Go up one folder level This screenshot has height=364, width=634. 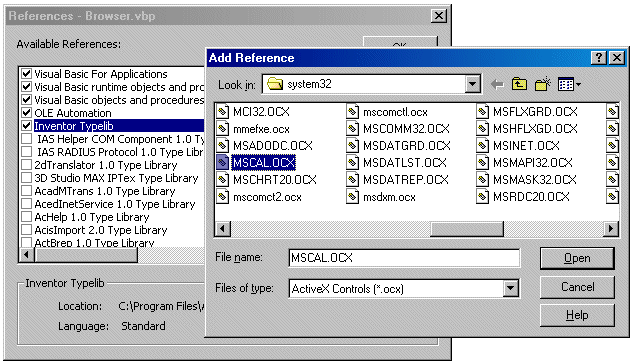click(x=519, y=84)
